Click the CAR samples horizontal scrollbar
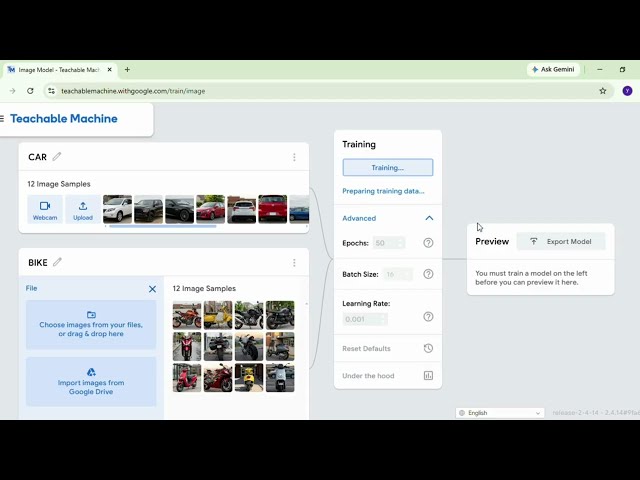Viewport: 640px width, 480px height. (x=162, y=226)
